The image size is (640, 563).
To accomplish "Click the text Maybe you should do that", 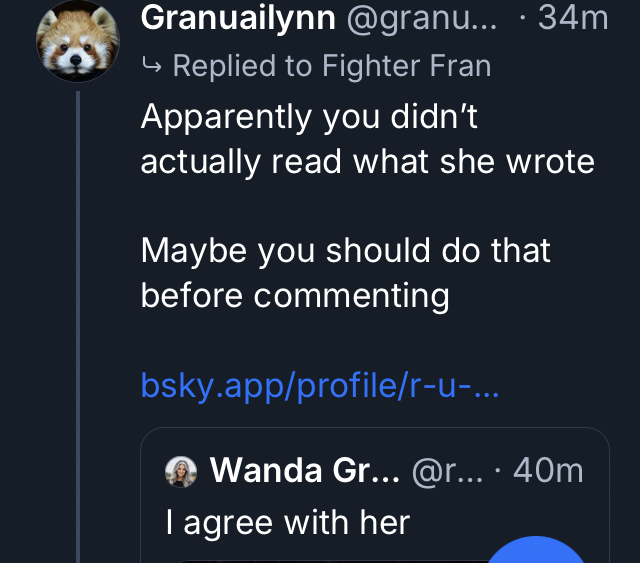I will click(x=345, y=250).
